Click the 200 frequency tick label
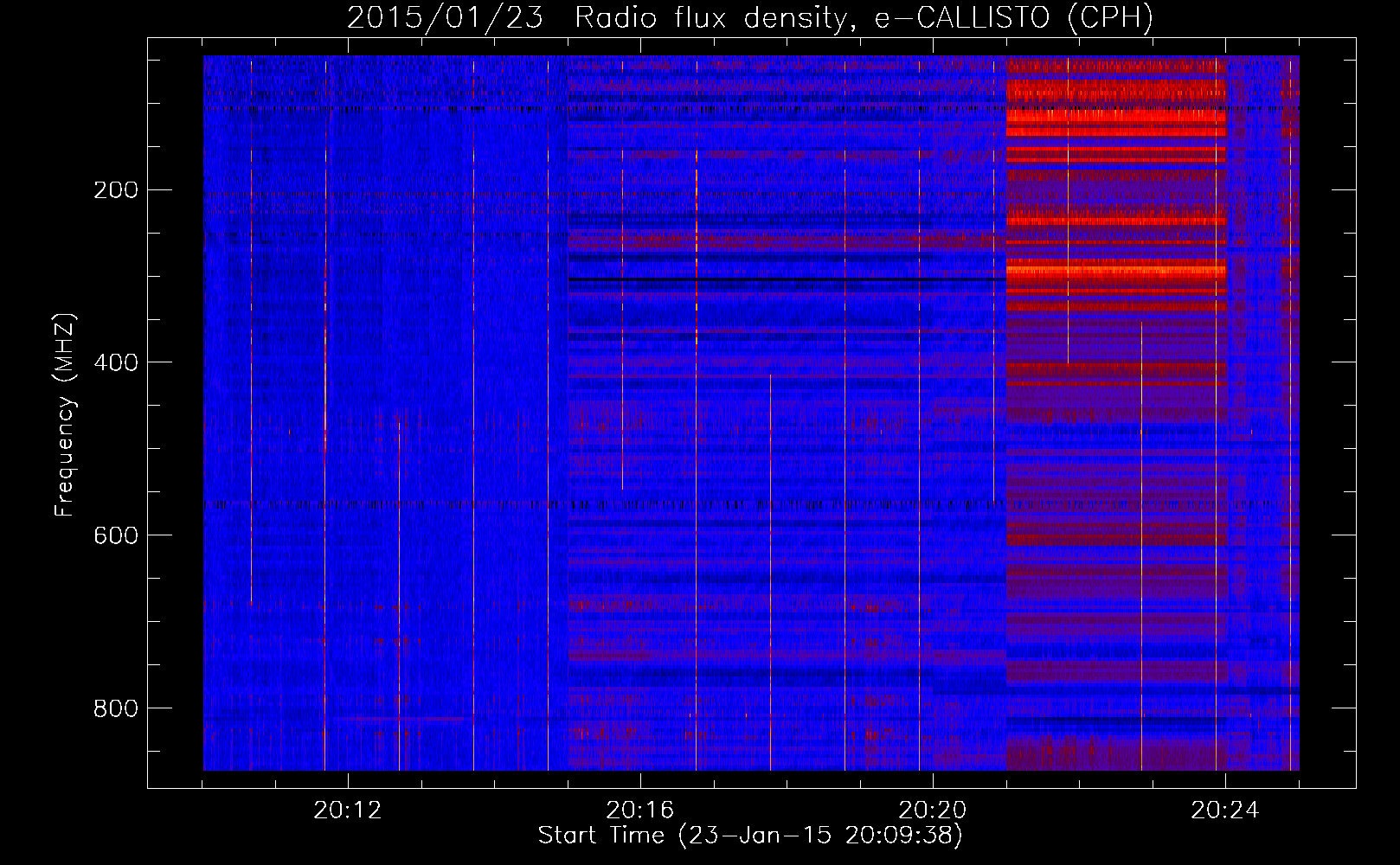 (x=116, y=190)
